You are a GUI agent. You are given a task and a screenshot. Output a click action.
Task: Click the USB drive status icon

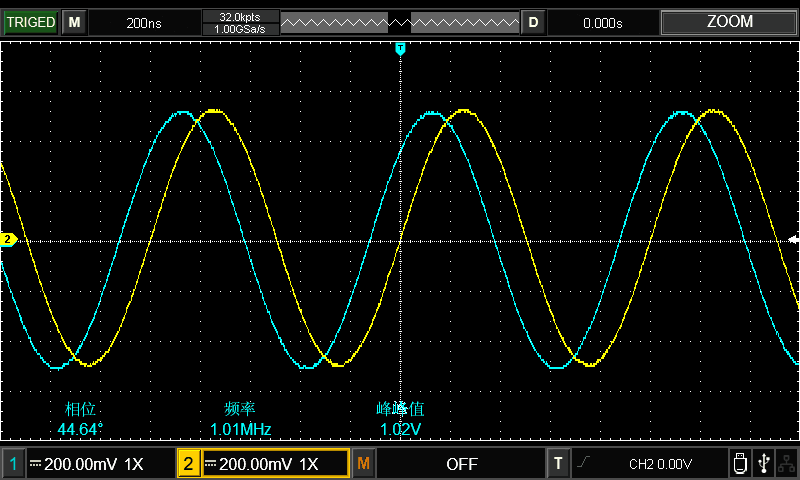pos(739,463)
